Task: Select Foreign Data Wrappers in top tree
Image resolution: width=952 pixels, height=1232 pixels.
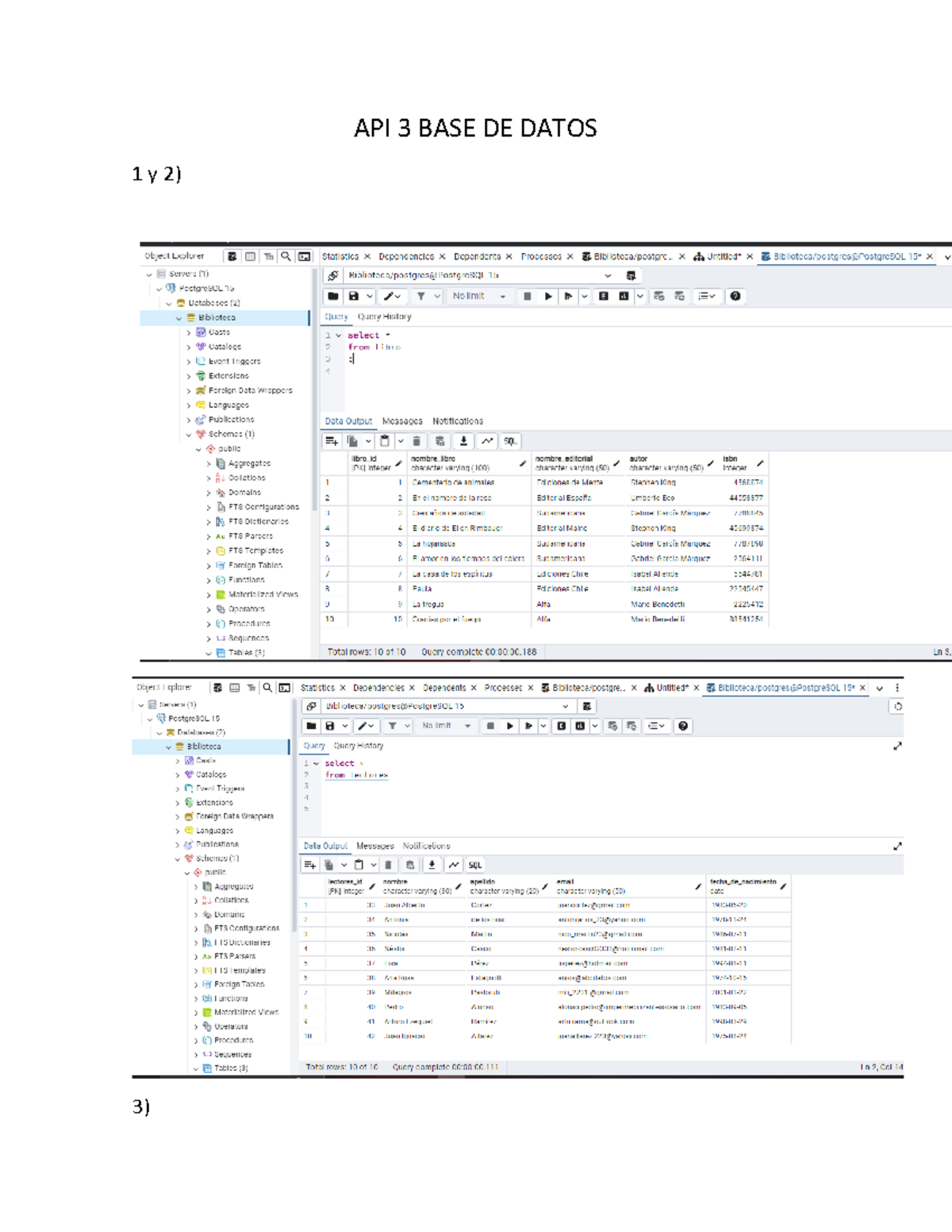Action: (250, 390)
